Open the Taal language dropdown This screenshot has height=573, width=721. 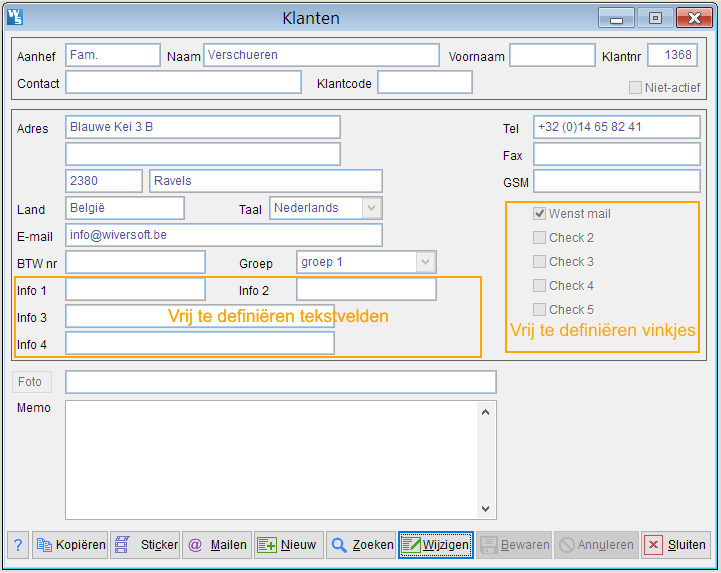(x=371, y=208)
